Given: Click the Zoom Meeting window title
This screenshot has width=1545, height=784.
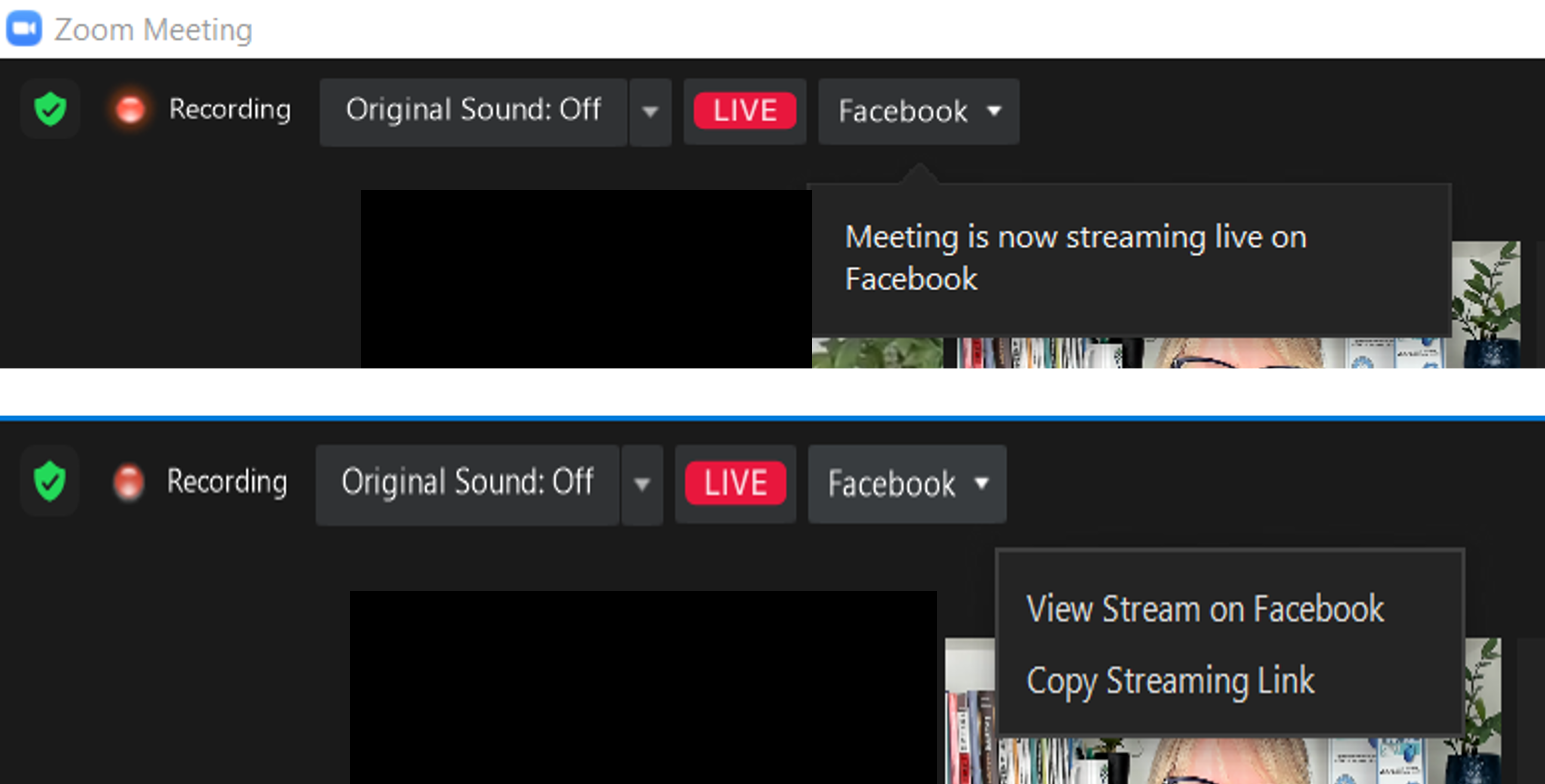Looking at the screenshot, I should click(x=154, y=30).
